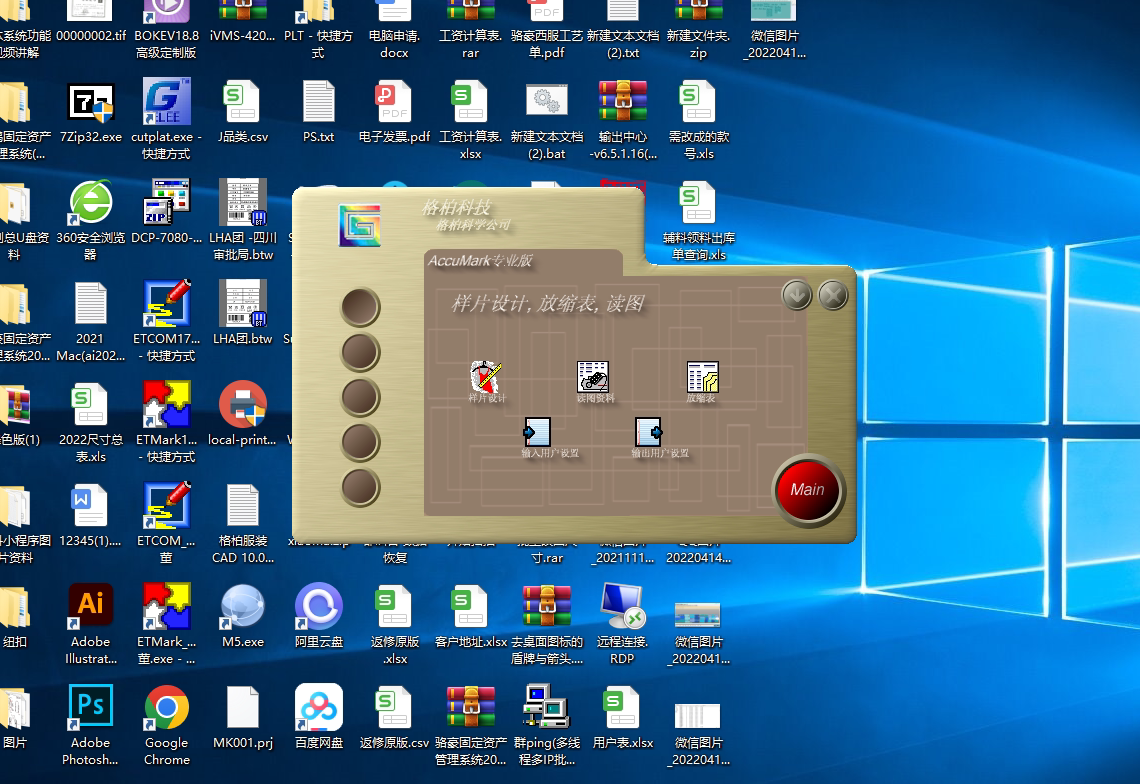Select the AccuMark专业版 tab
This screenshot has width=1140, height=784.
pos(481,262)
